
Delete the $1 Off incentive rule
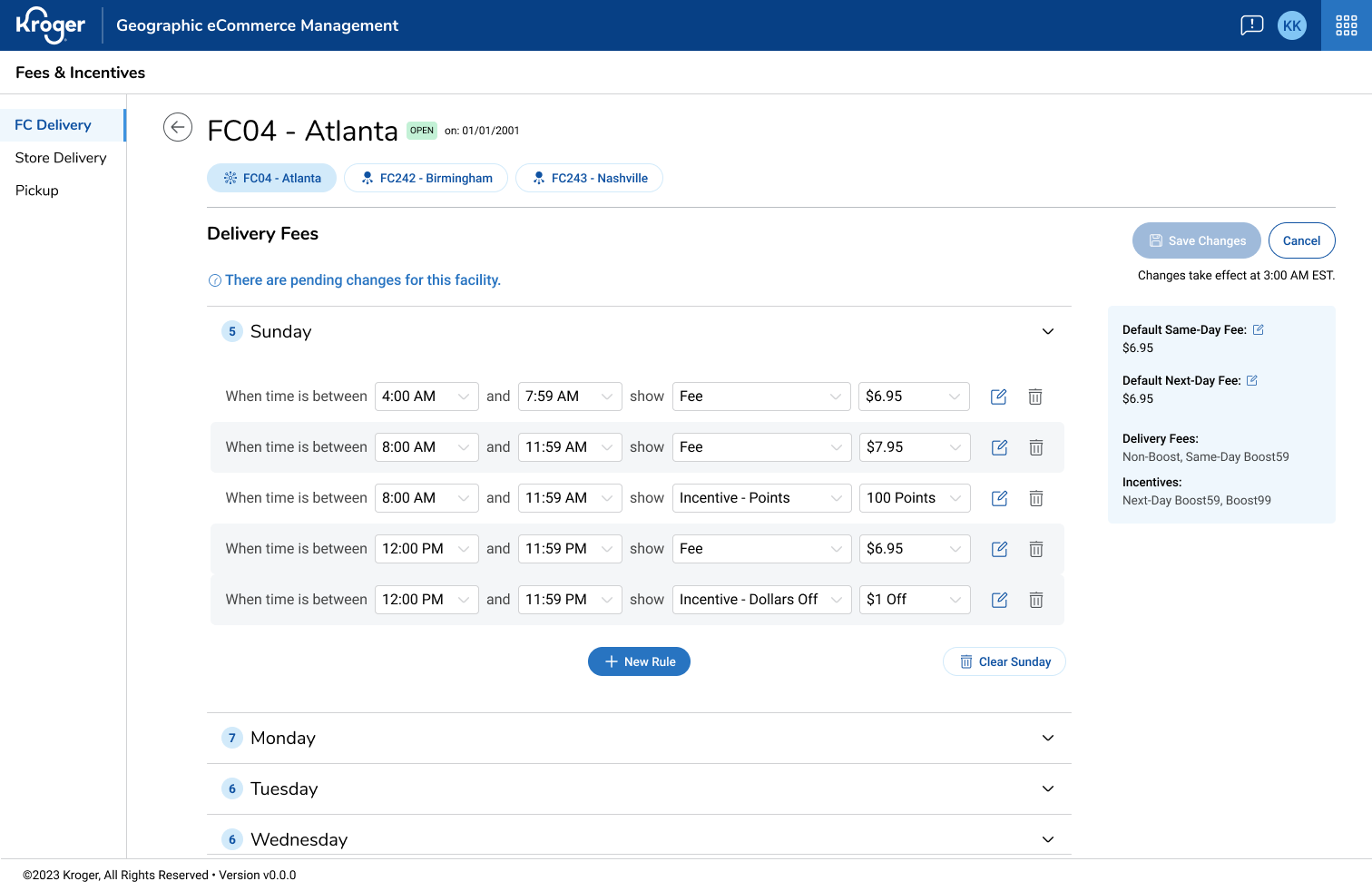tap(1035, 600)
